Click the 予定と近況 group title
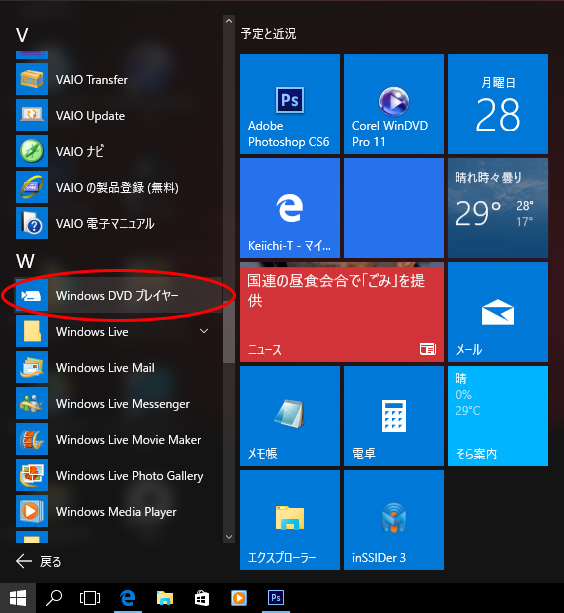 coord(269,34)
